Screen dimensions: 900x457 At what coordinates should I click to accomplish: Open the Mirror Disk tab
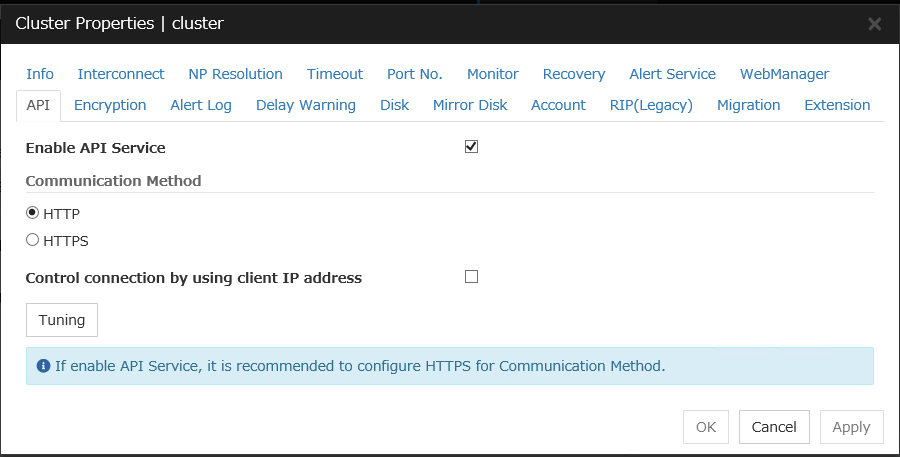[x=470, y=105]
